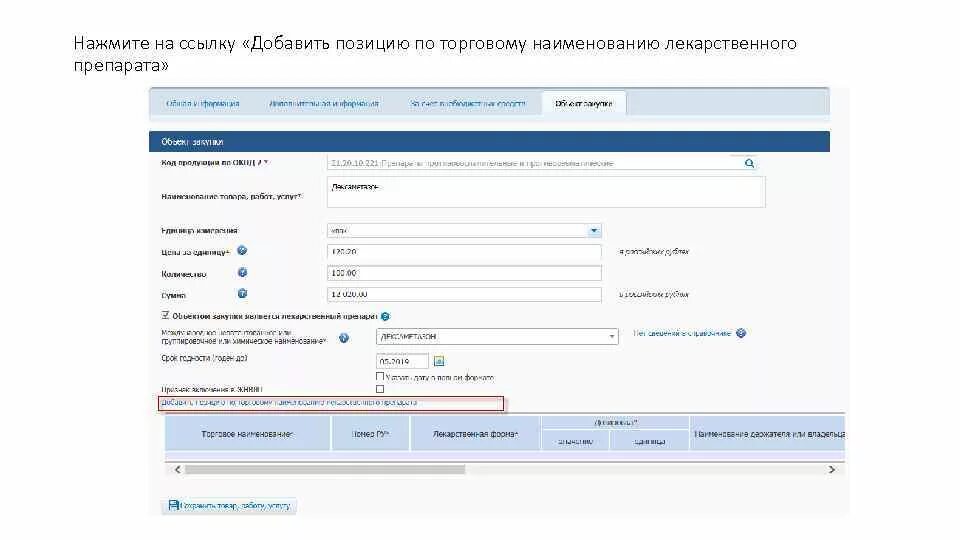Click the 'Срок годности (годен до)' label

pos(204,358)
